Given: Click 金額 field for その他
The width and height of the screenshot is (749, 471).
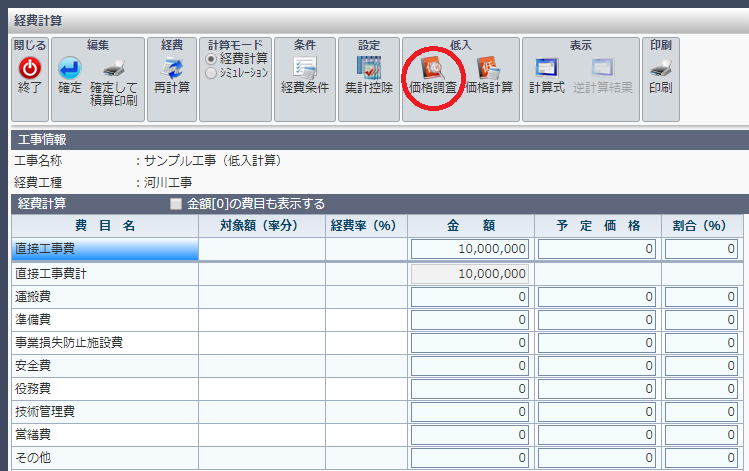Looking at the screenshot, I should tap(470, 457).
